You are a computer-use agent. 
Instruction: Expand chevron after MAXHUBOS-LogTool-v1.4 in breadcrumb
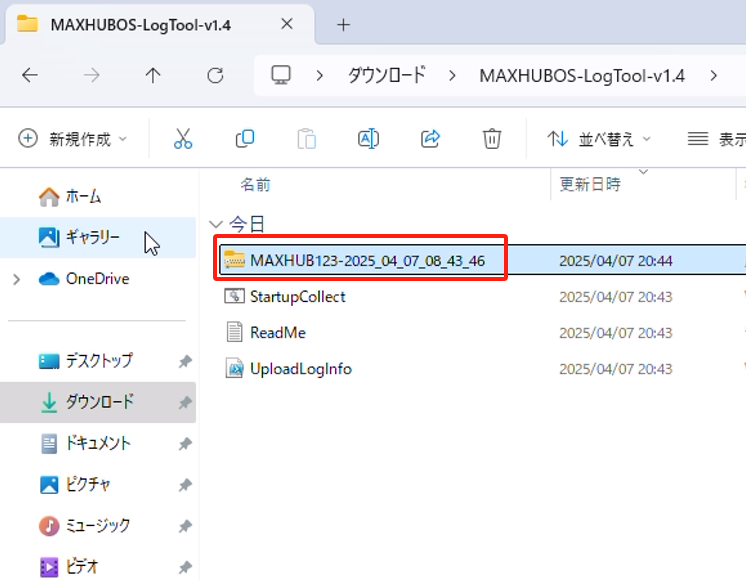(713, 75)
